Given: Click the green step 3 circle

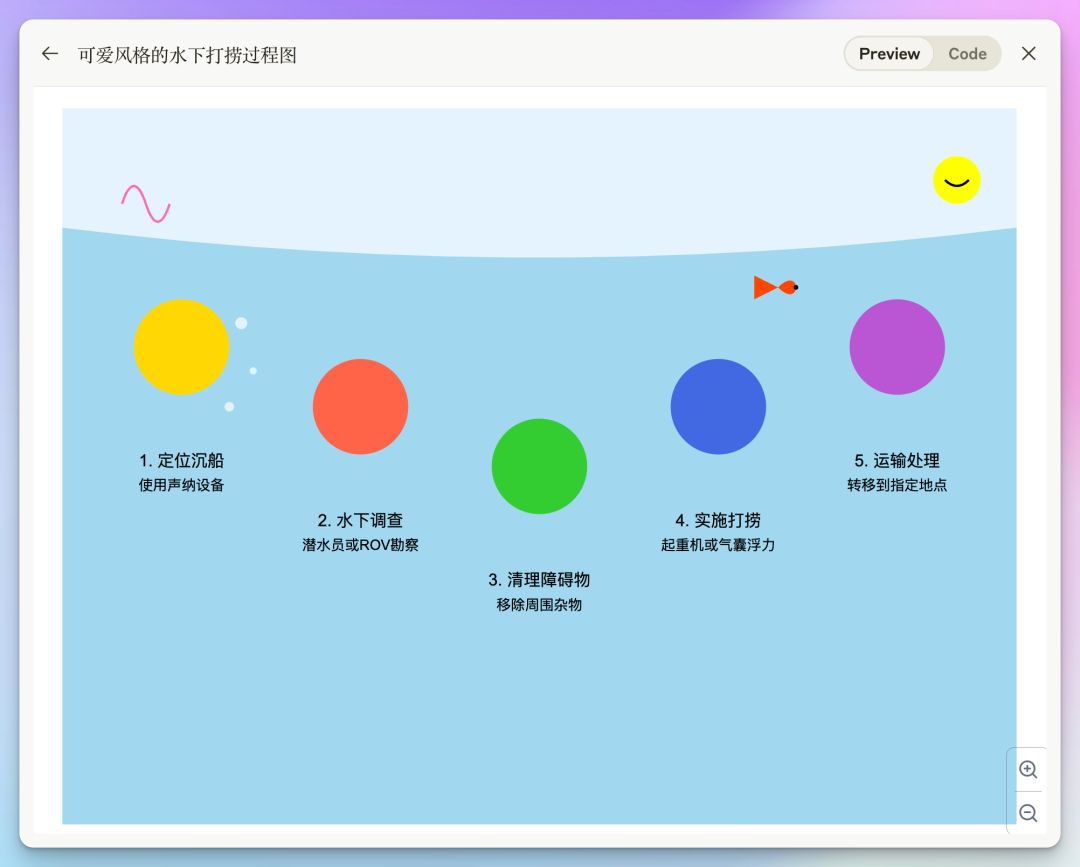Looking at the screenshot, I should click(539, 466).
